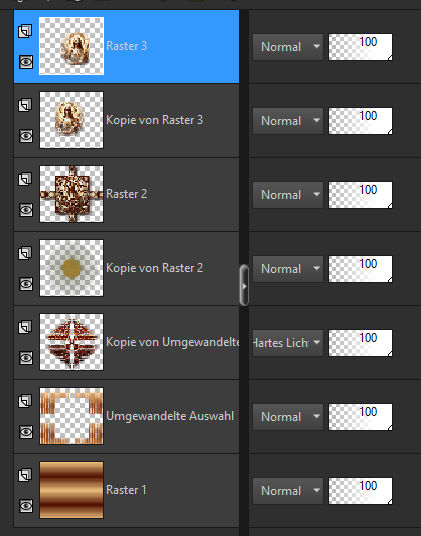Viewport: 421px width, 536px height.
Task: Hide the Raster 1 layer
Action: tap(26, 506)
